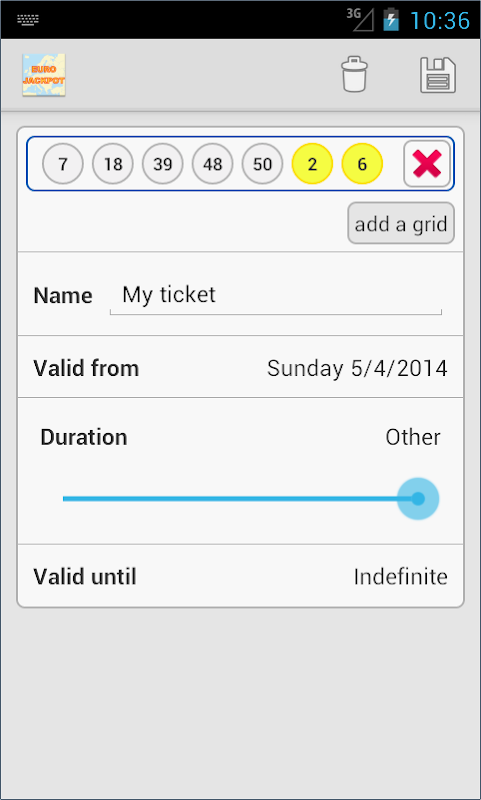
Task: Tap the trash can delete icon
Action: pos(355,74)
